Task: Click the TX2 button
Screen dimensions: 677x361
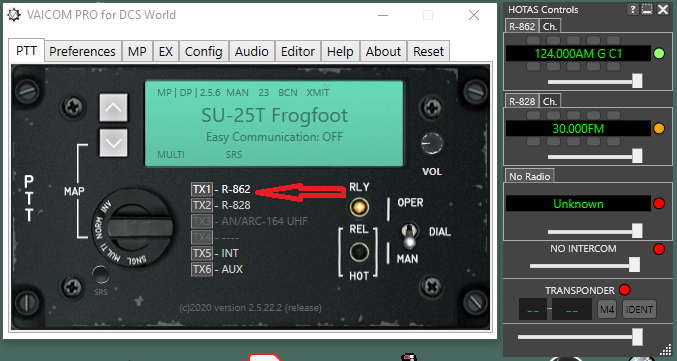Action: (202, 205)
